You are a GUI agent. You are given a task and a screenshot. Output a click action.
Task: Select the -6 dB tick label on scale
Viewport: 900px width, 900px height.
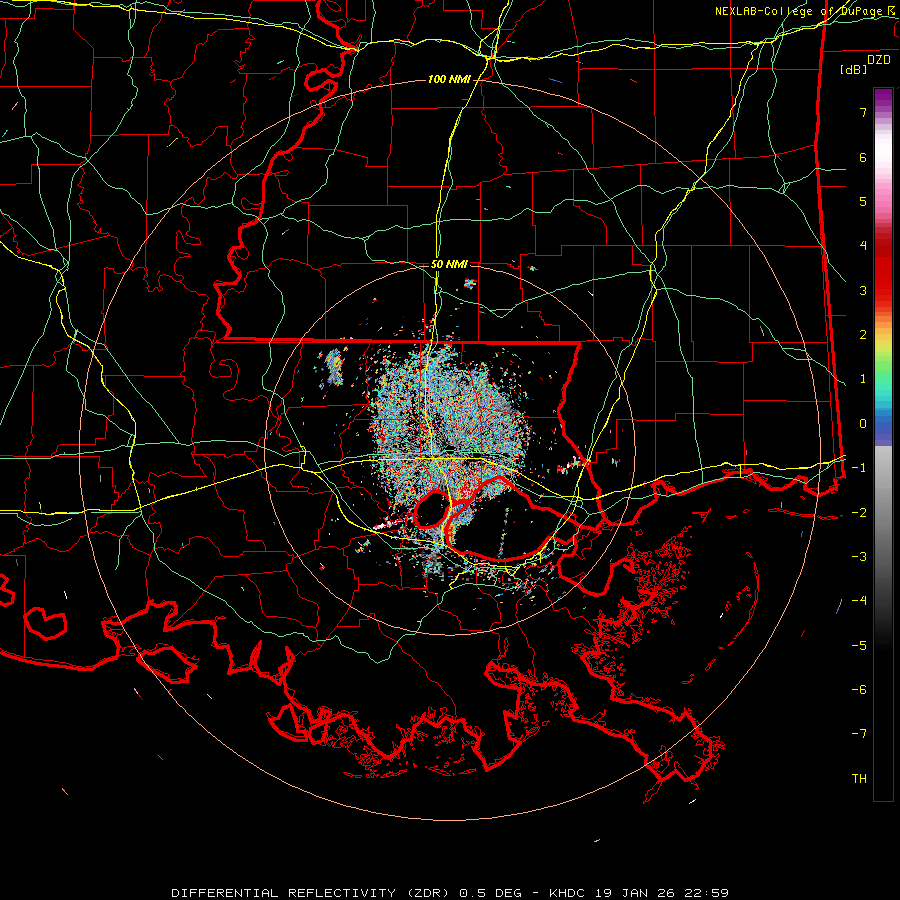click(x=859, y=690)
